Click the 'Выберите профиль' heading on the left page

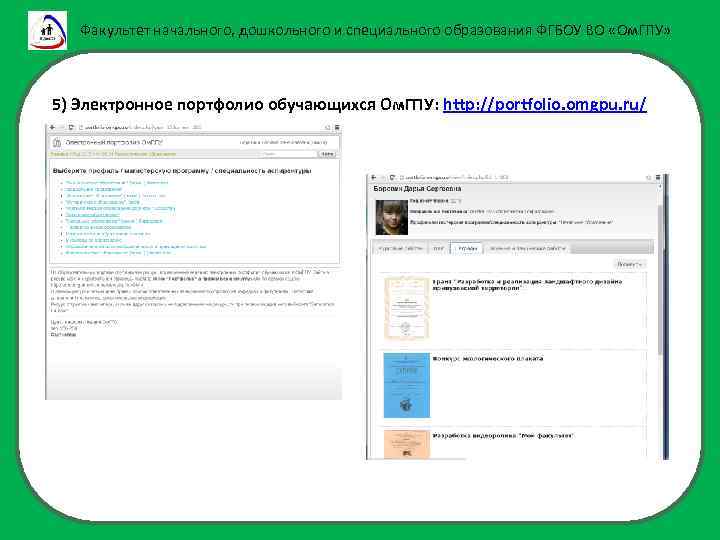[x=182, y=171]
